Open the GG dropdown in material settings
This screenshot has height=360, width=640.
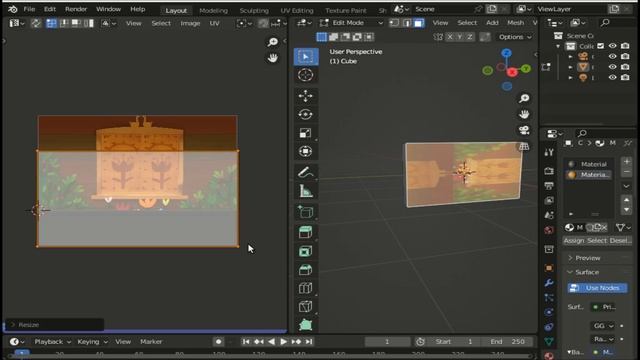(603, 326)
